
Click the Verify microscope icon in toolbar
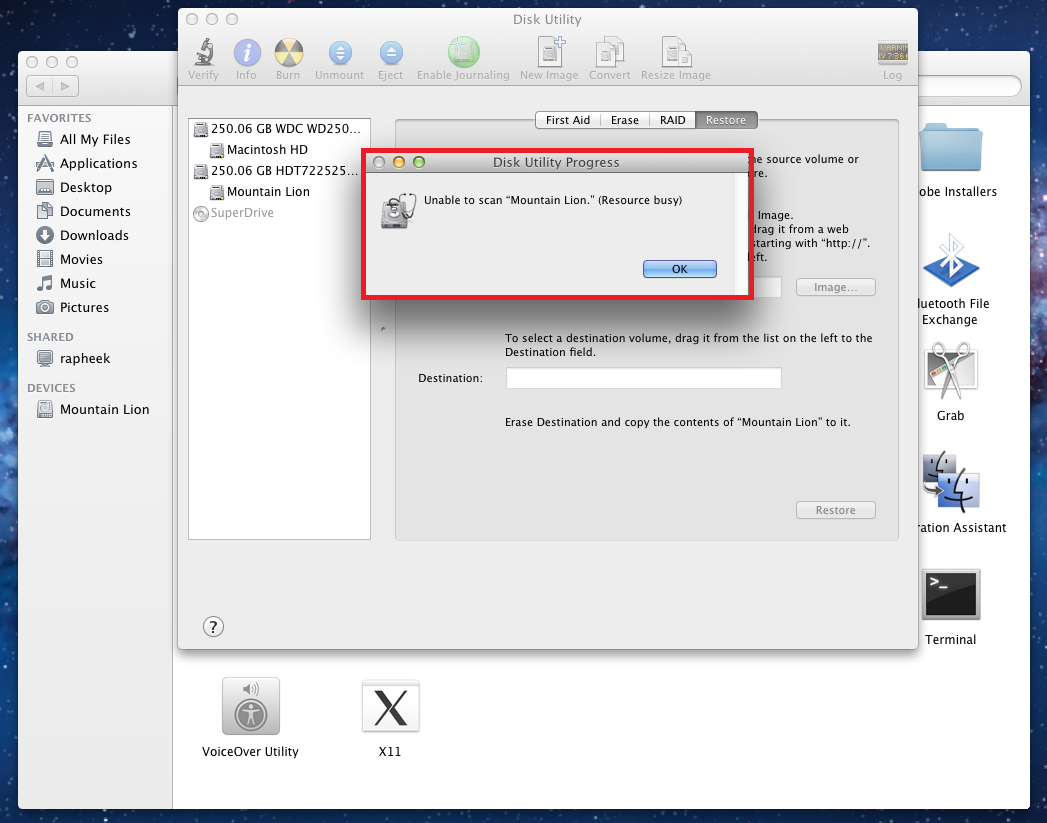(204, 52)
